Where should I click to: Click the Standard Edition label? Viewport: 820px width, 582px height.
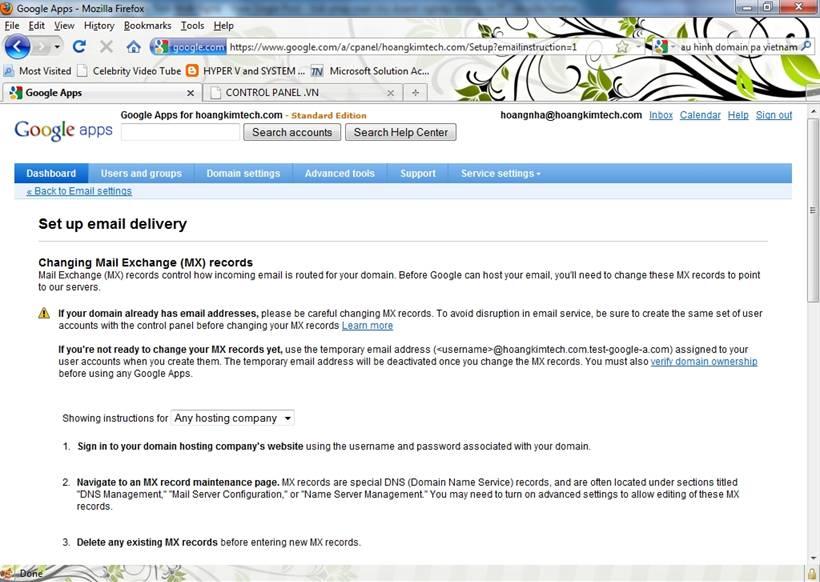pos(328,116)
